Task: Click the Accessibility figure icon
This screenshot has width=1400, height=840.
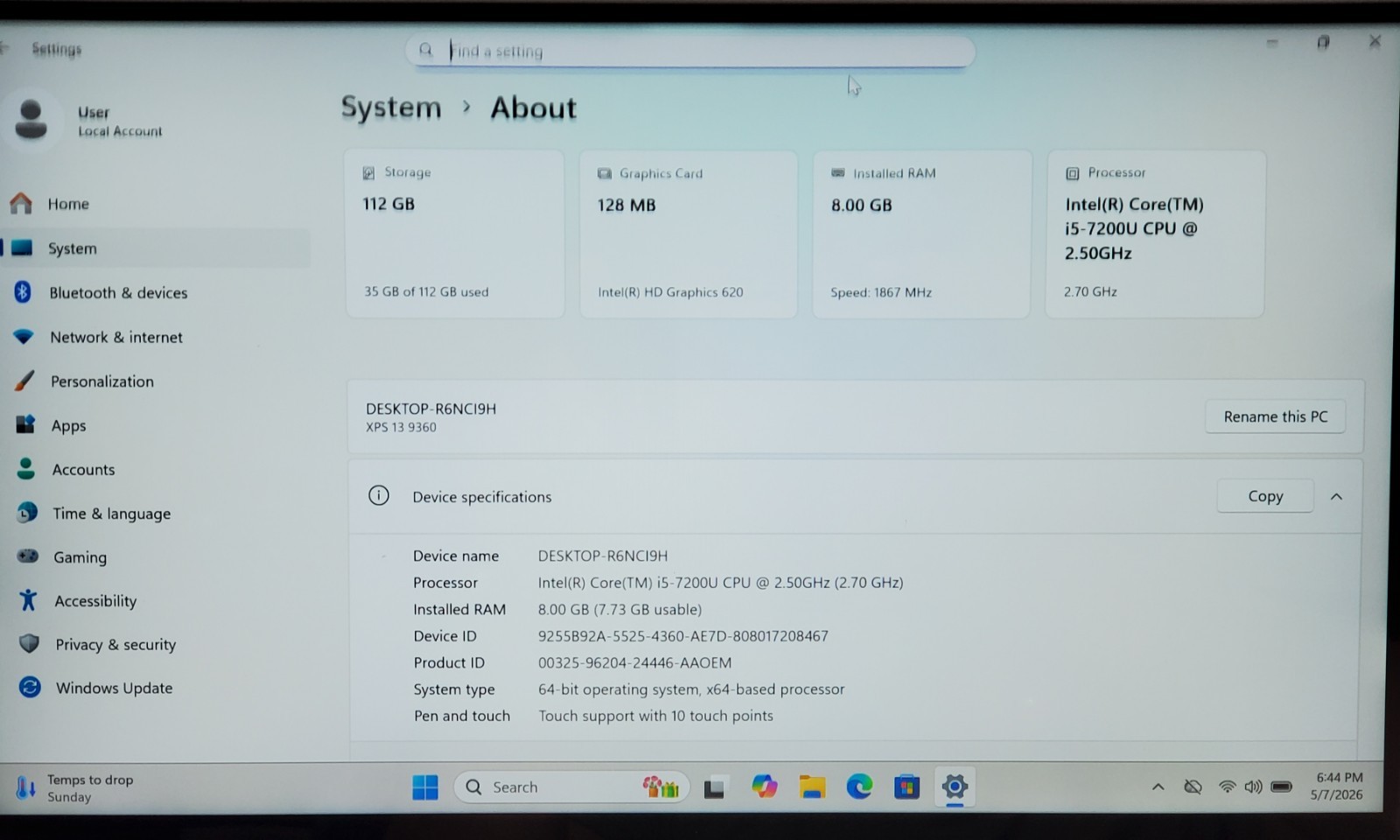Action: point(28,600)
